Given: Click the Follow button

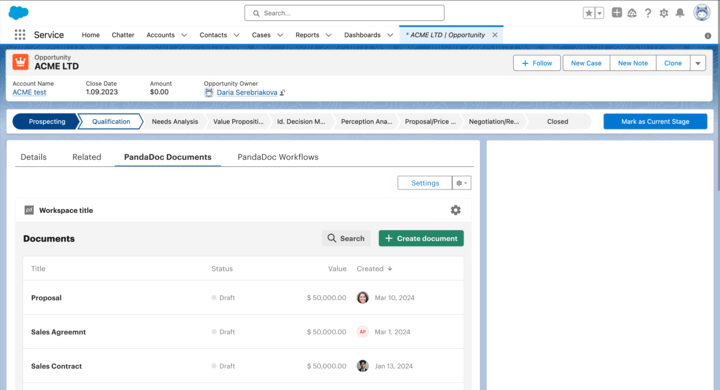Looking at the screenshot, I should pyautogui.click(x=537, y=63).
